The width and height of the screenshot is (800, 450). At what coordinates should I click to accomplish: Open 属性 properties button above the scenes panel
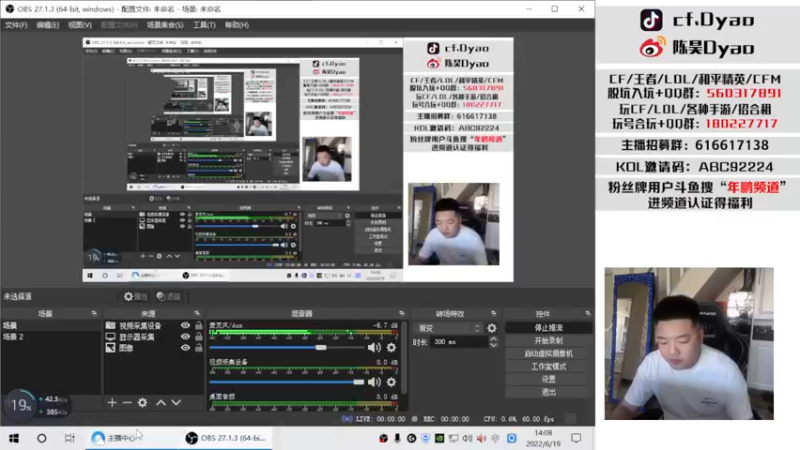(x=135, y=296)
